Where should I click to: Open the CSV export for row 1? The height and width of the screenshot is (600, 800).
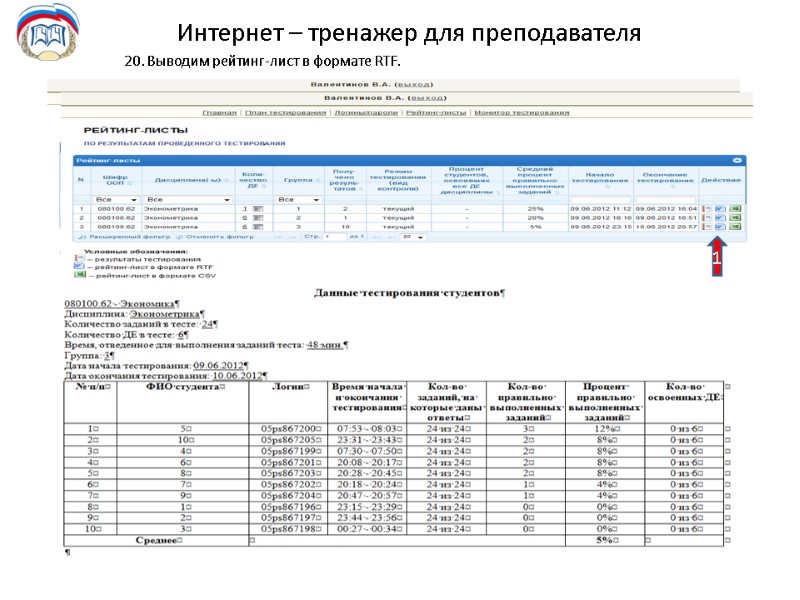pyautogui.click(x=735, y=208)
